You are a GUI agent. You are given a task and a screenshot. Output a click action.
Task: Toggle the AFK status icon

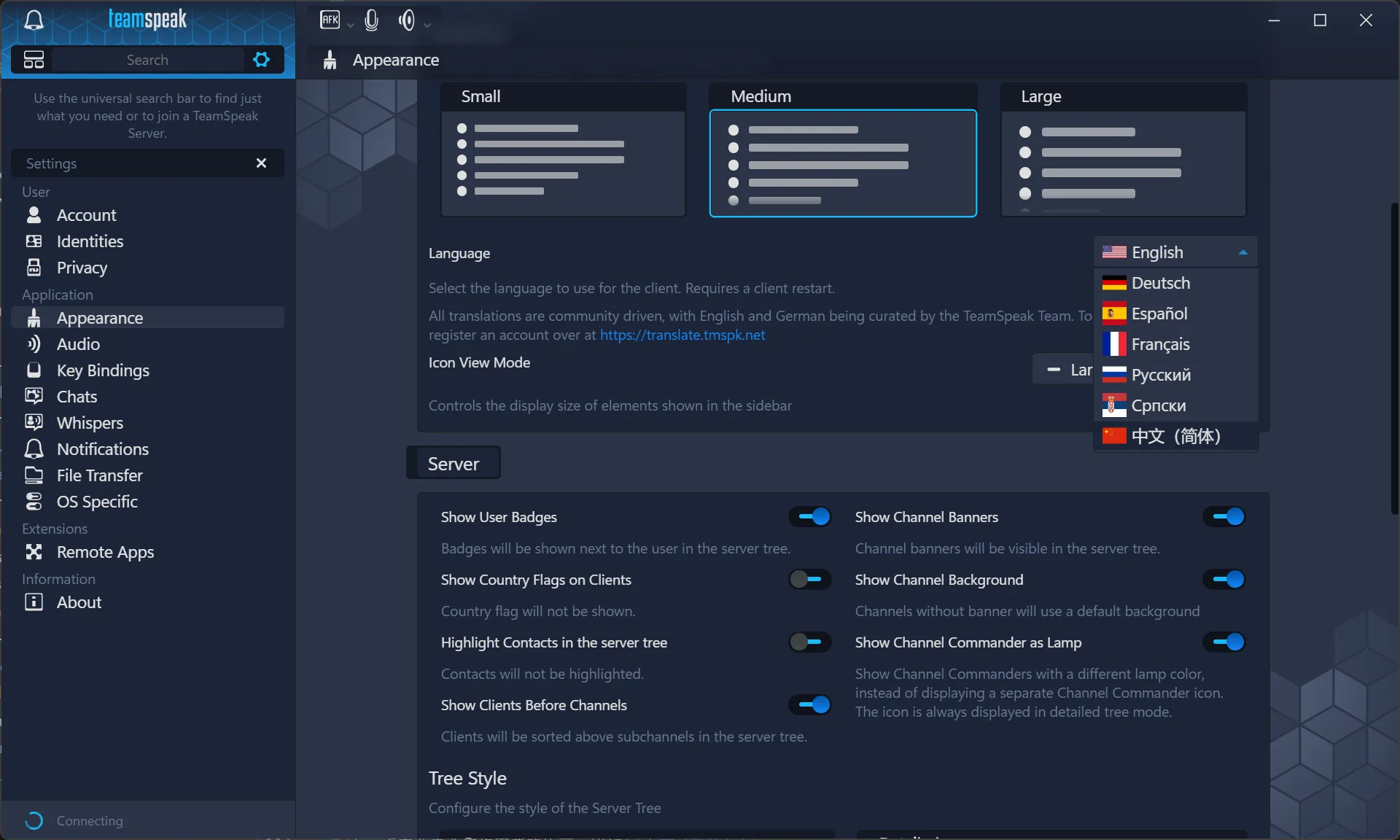pos(330,20)
